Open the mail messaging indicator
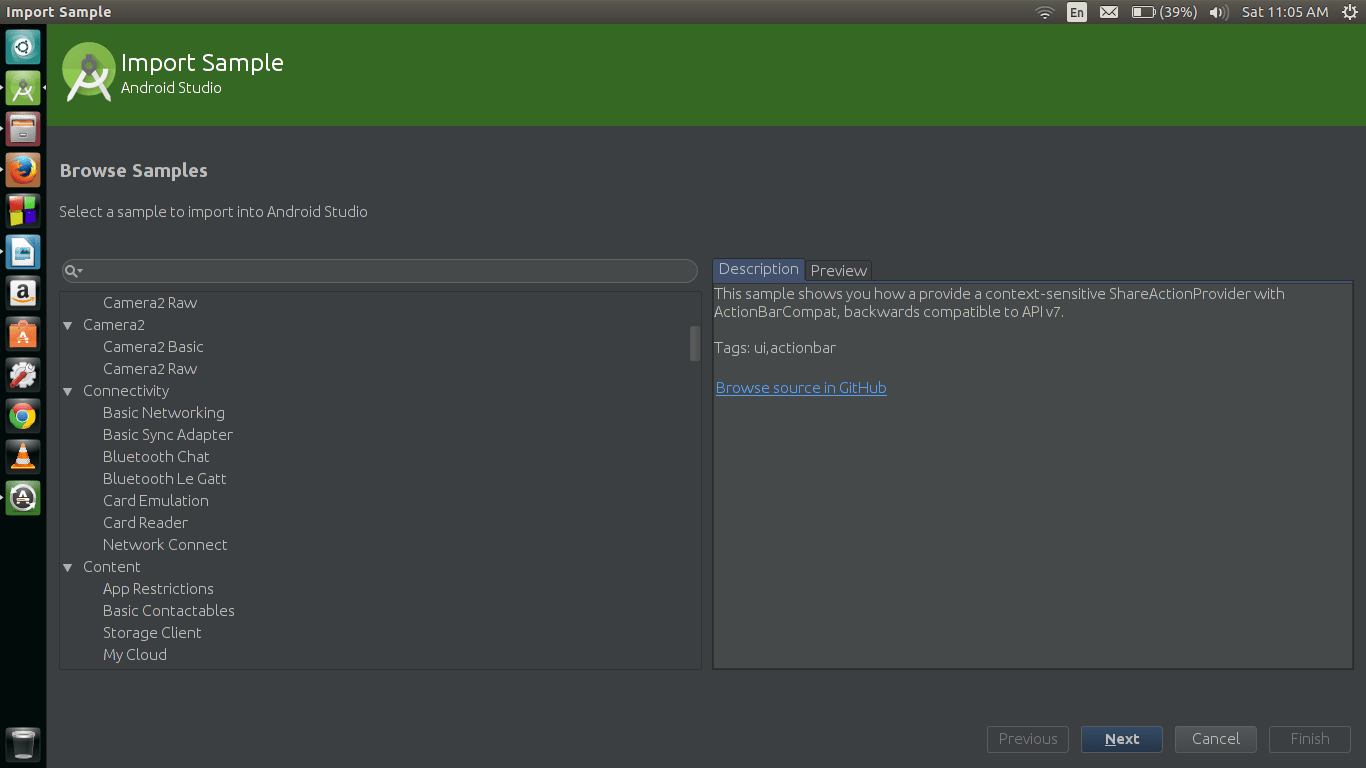 point(1109,12)
